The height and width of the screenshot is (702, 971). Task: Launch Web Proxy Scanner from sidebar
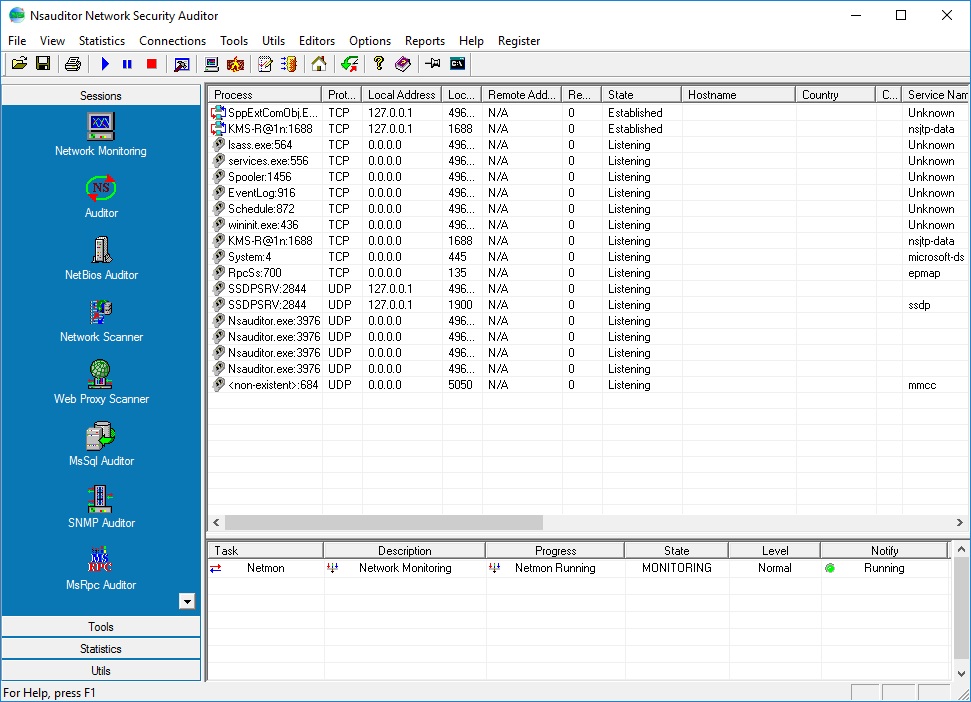coord(101,382)
